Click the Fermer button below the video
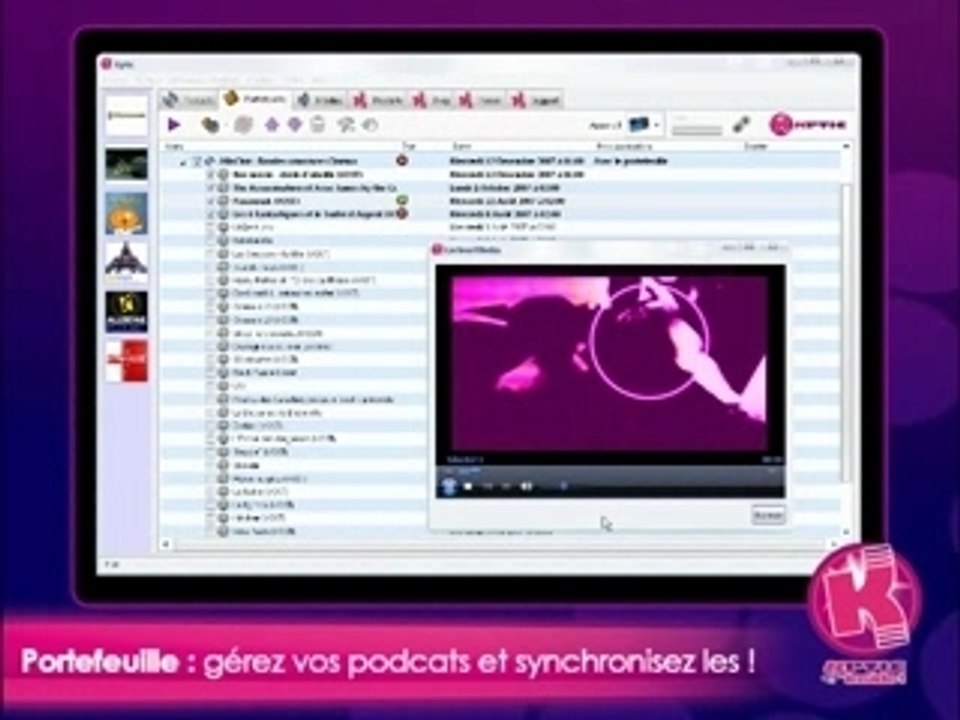 (768, 515)
